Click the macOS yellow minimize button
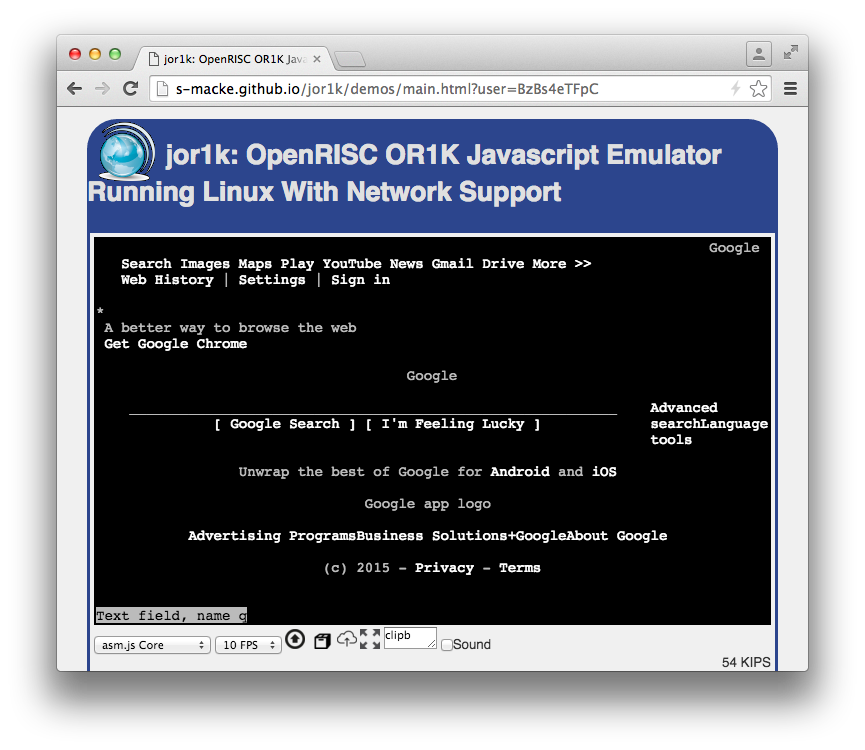This screenshot has width=865, height=750. click(95, 54)
